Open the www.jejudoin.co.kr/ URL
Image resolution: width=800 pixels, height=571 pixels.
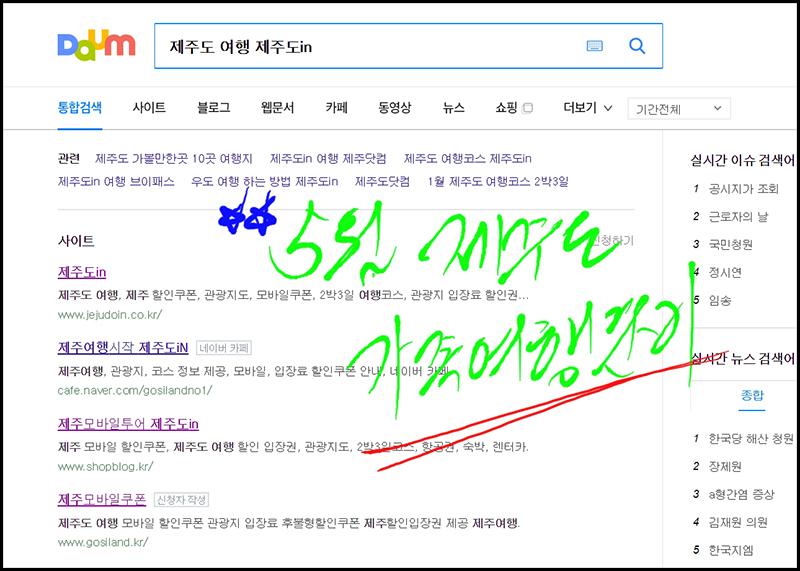[110, 314]
